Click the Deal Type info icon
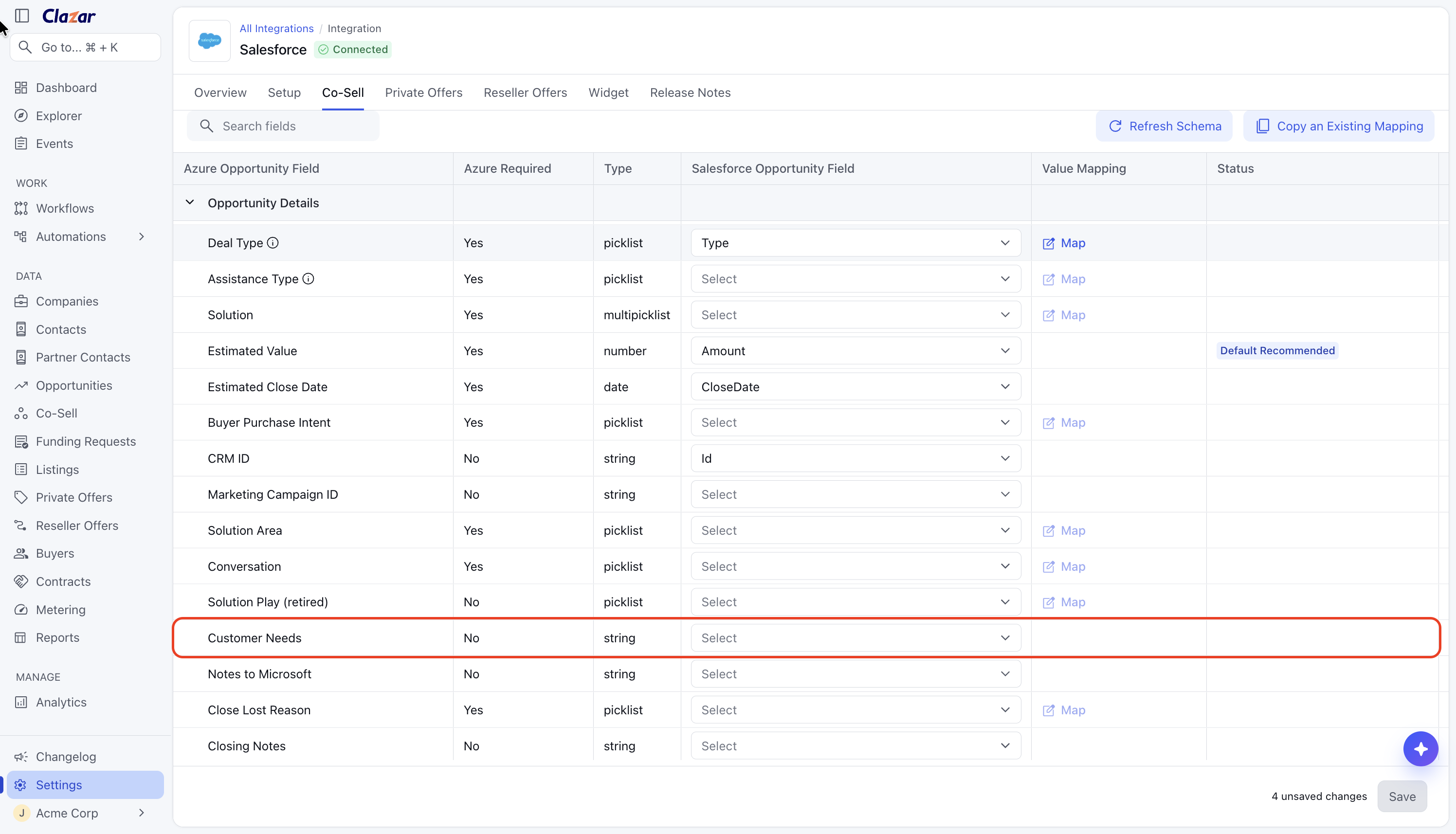Screen dimensions: 1456x834 (x=273, y=243)
